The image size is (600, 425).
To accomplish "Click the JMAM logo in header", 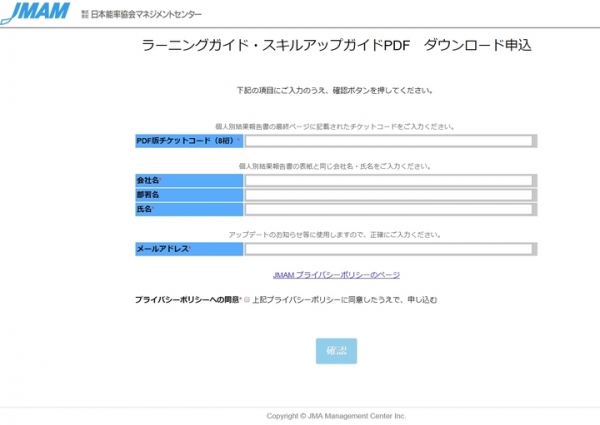I will [x=35, y=13].
